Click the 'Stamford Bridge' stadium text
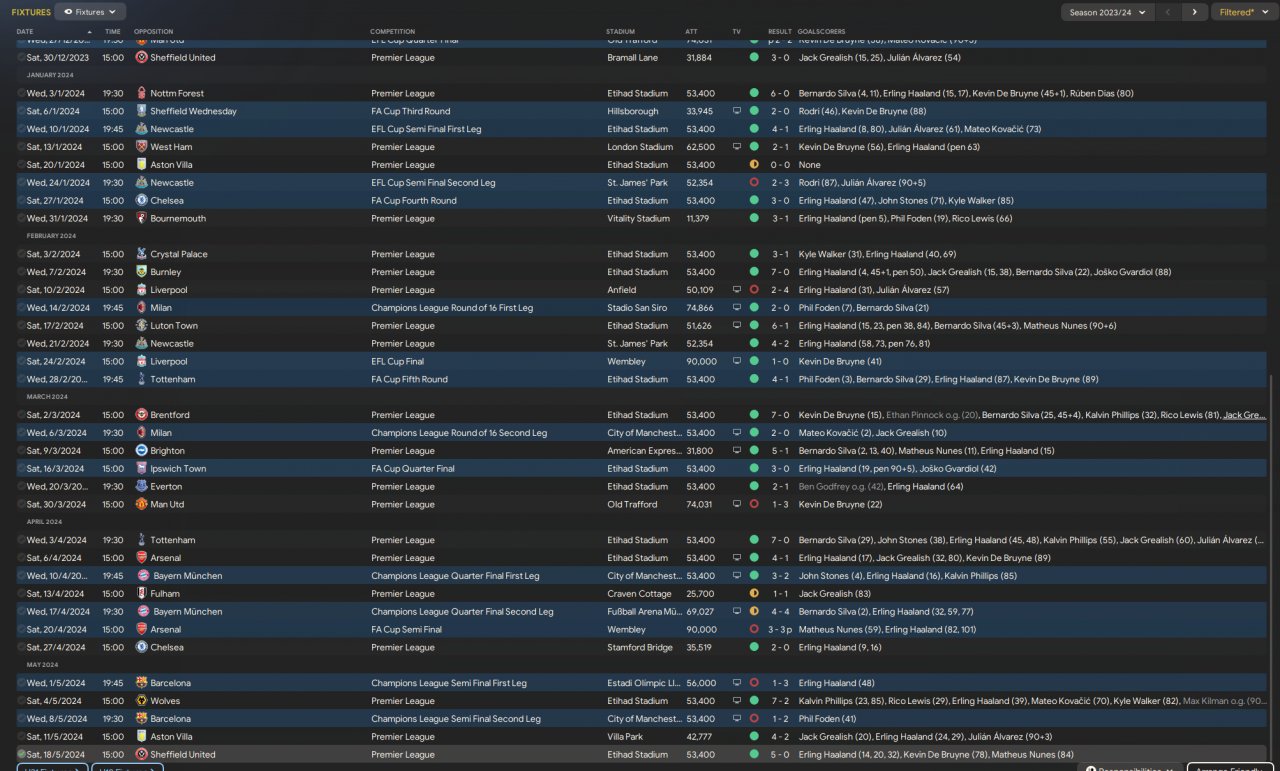 640,648
